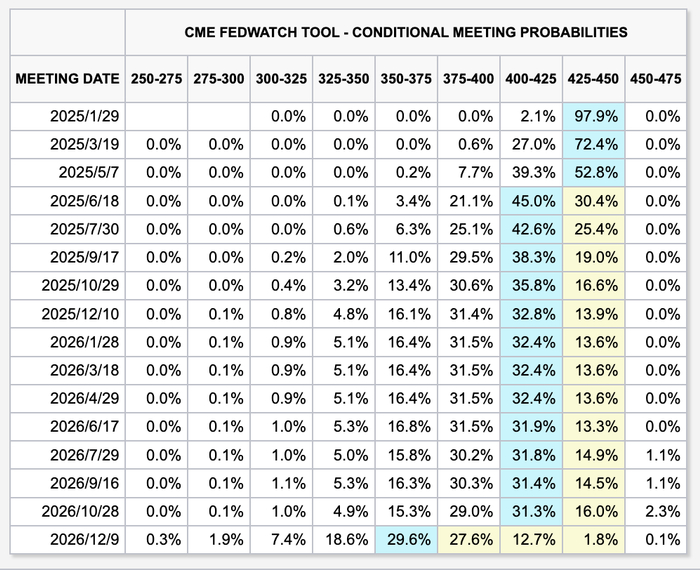Click the 29.6% cell in the 2026/12/9 row
The height and width of the screenshot is (570, 700).
(x=407, y=538)
